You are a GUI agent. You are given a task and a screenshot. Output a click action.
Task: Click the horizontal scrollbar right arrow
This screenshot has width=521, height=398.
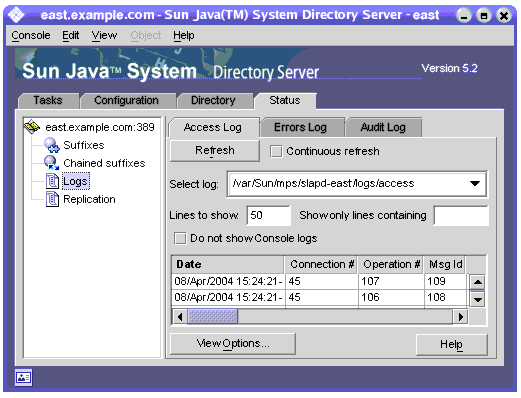pyautogui.click(x=461, y=316)
